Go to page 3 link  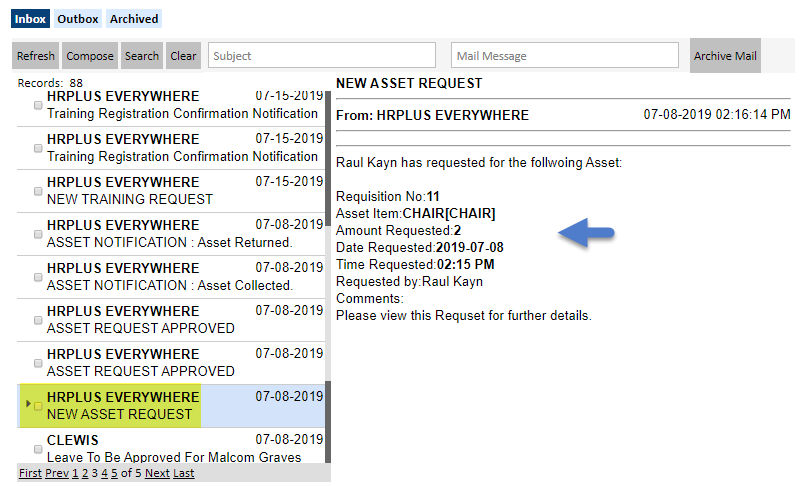tap(95, 473)
